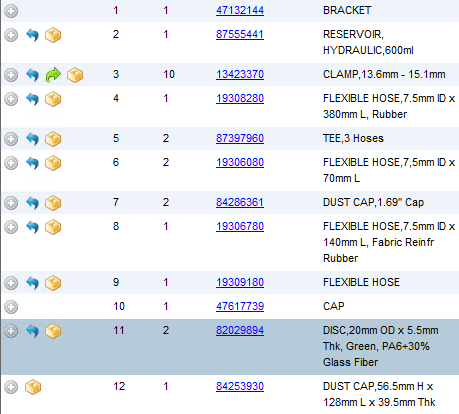Screen dimensions: 459x414
Task: Expand row 4 with the plus icon
Action: click(x=11, y=99)
